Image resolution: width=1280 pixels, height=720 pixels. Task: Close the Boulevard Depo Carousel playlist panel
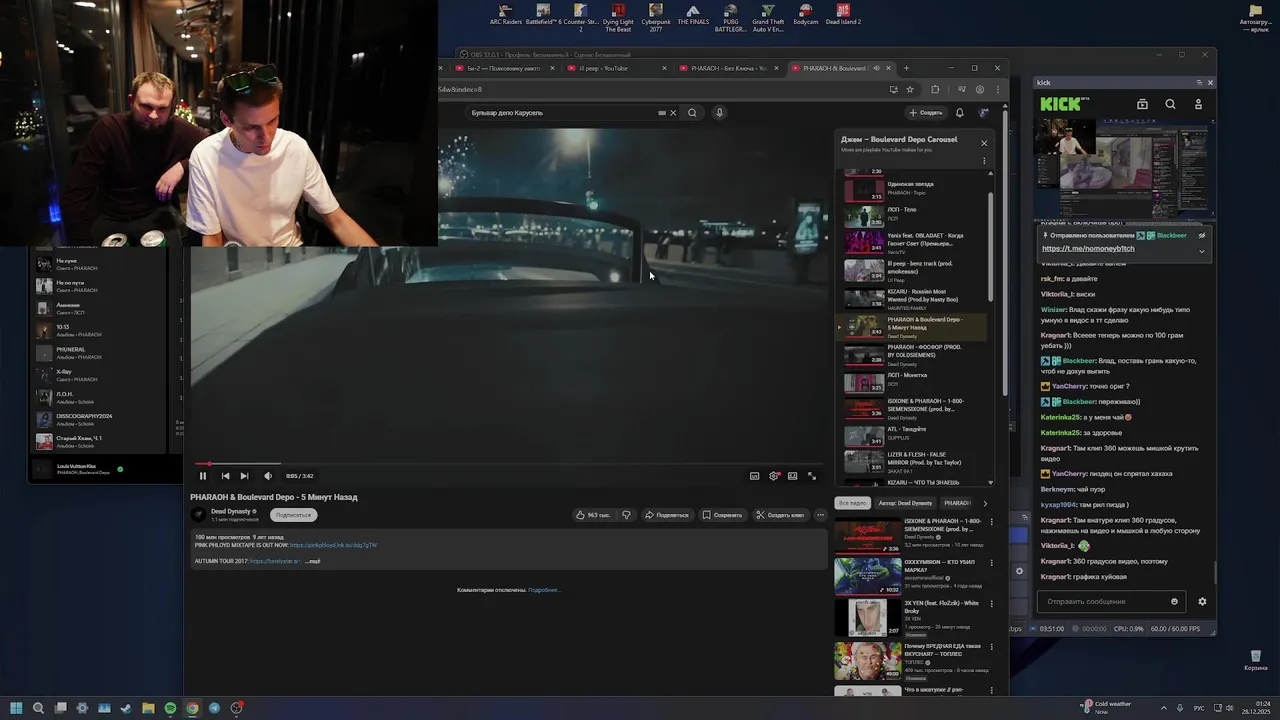click(984, 143)
